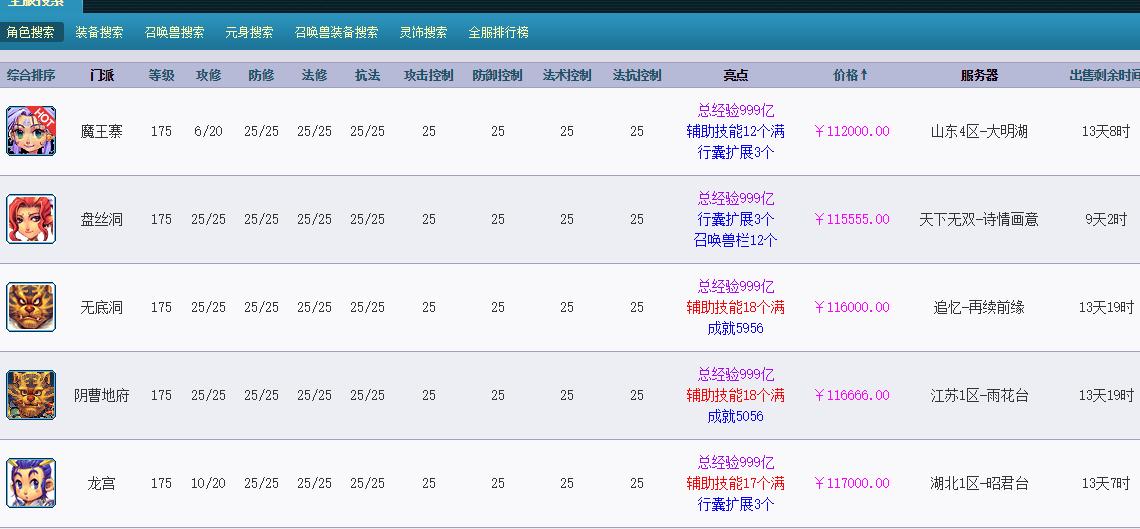
Task: Sort by 防修 column header
Action: [262, 76]
